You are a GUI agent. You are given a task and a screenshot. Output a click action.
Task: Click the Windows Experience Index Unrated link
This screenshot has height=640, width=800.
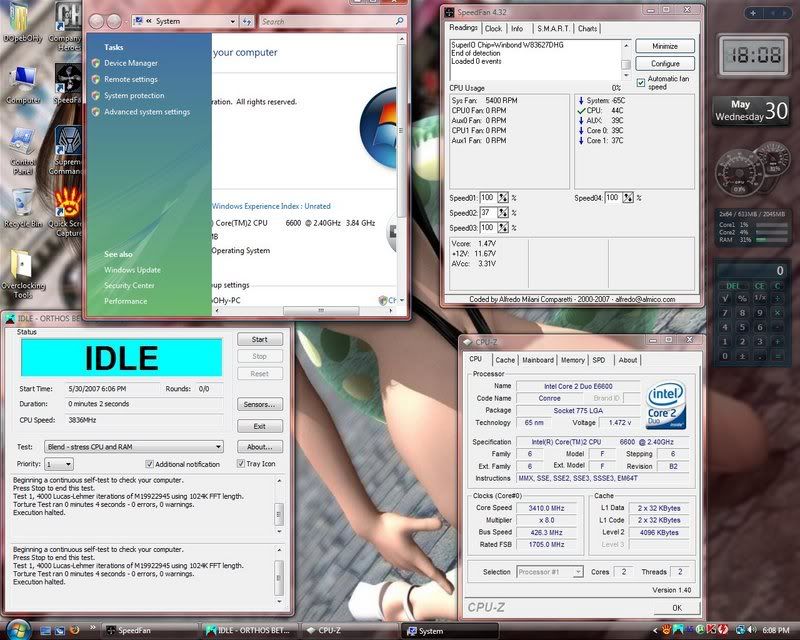point(271,206)
